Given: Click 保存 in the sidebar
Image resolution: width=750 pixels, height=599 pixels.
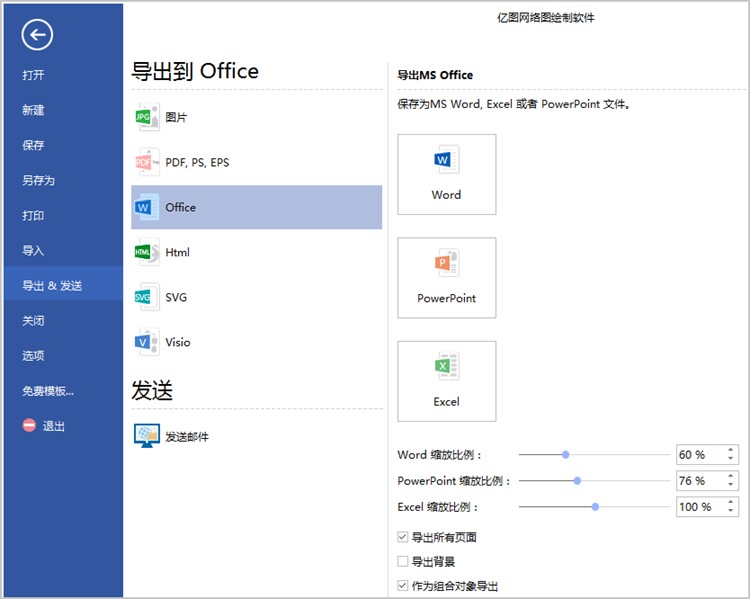Looking at the screenshot, I should point(33,145).
